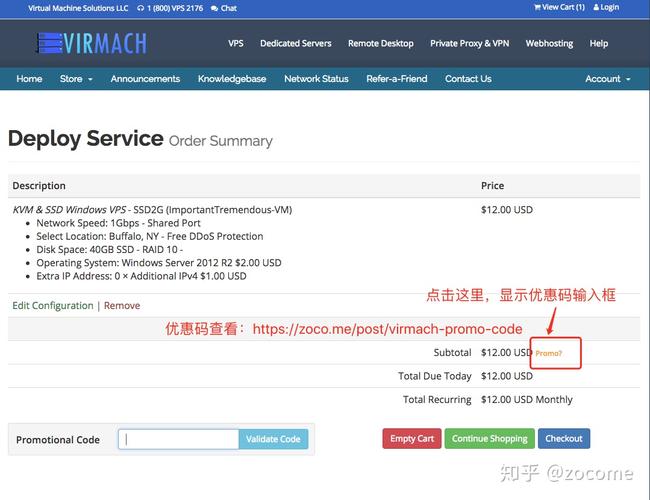The width and height of the screenshot is (650, 500).
Task: Open Private Proxy & VPN menu
Action: point(470,43)
